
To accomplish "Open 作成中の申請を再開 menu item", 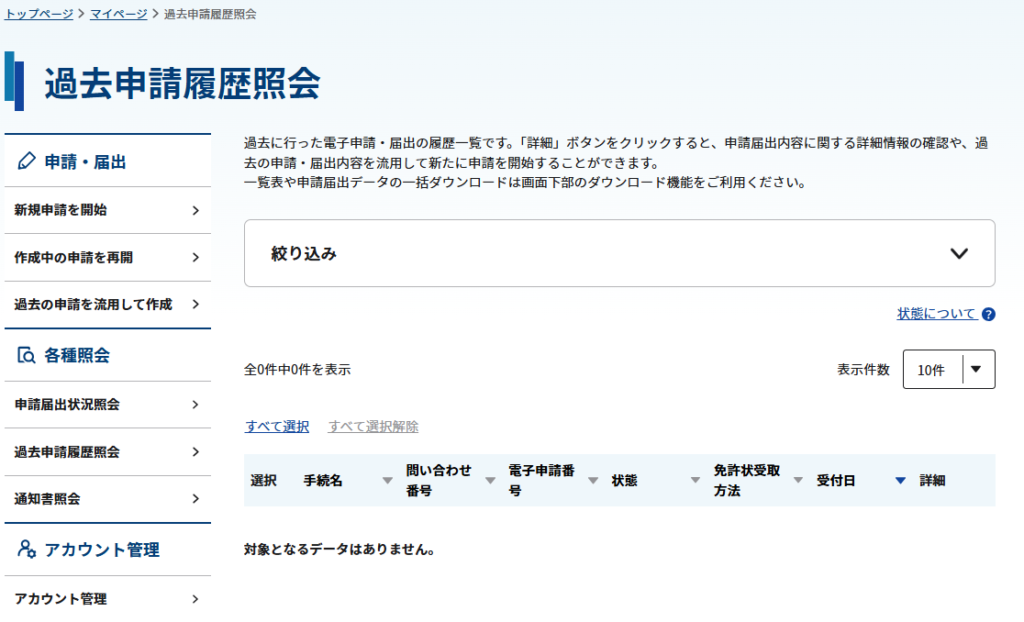I will [x=107, y=257].
